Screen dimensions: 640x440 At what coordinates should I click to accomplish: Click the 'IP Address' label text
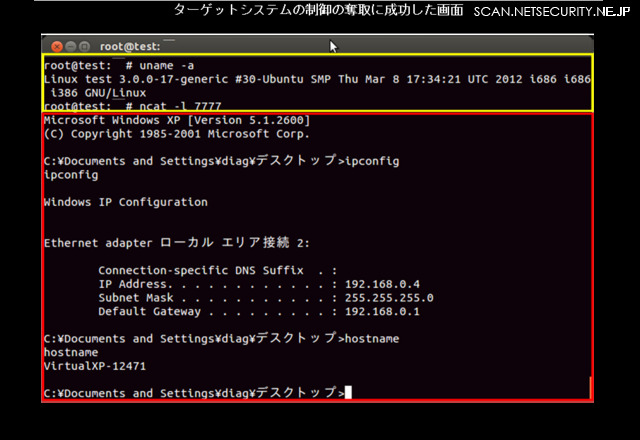135,284
